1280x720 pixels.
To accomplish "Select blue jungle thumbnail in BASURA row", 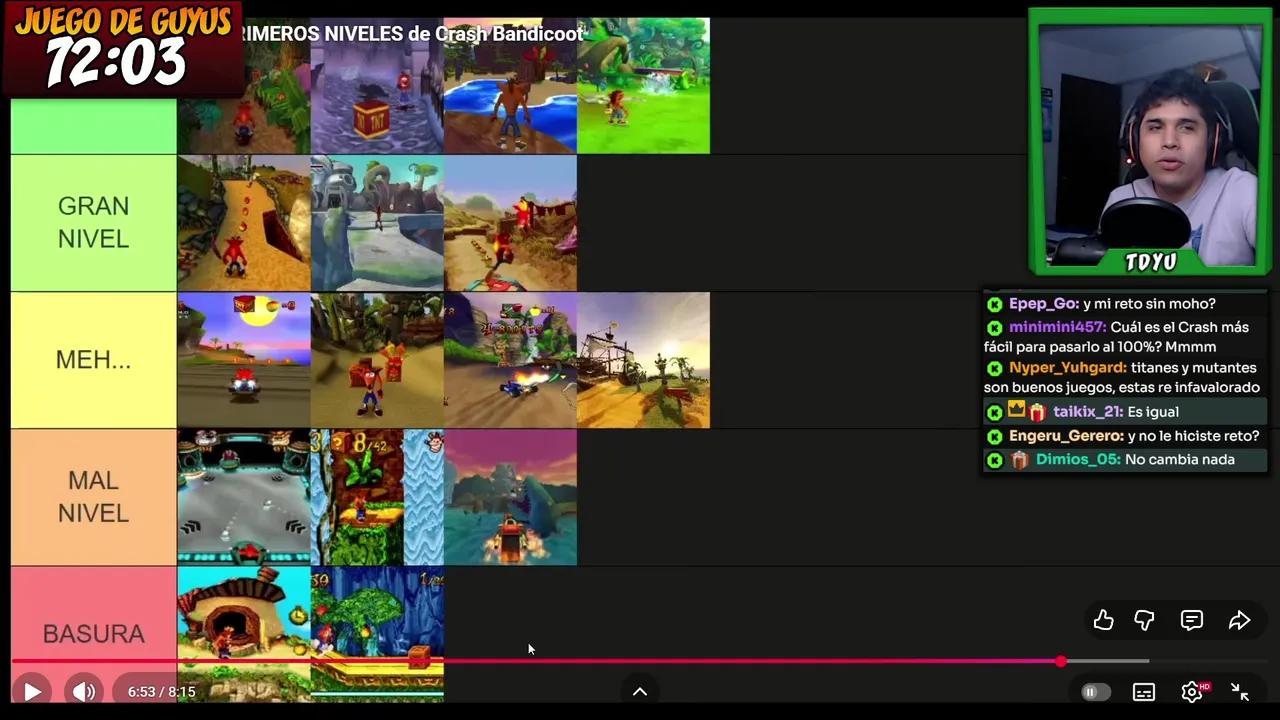I will tap(377, 634).
